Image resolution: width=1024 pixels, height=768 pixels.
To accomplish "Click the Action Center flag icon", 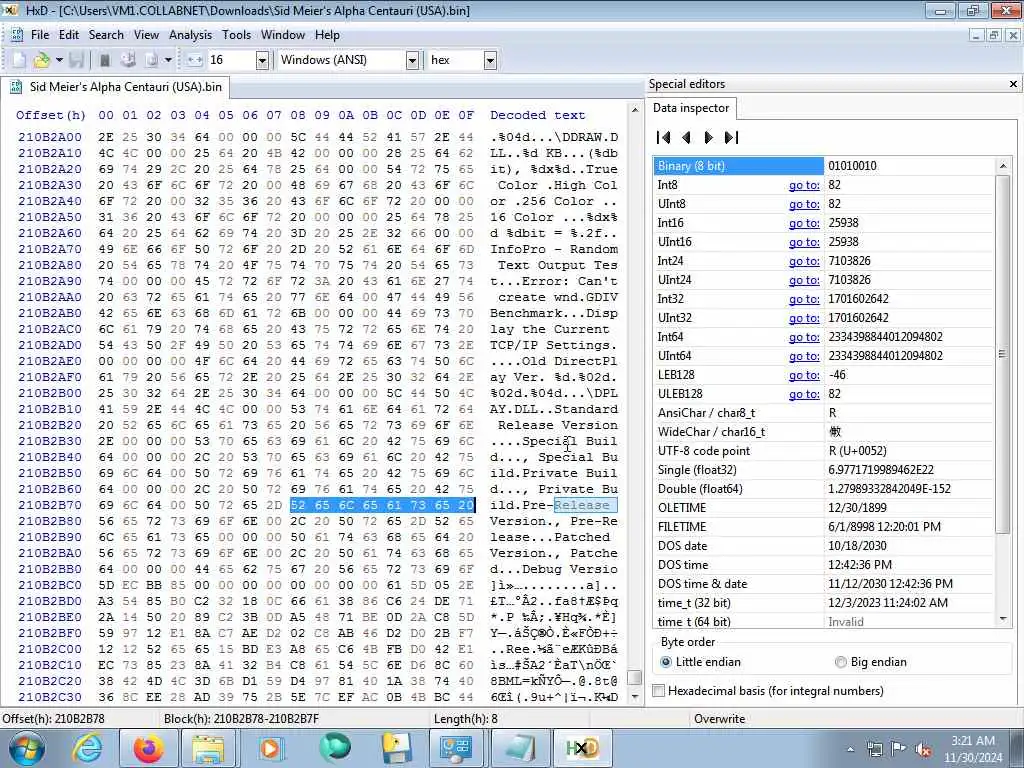I will coord(899,749).
